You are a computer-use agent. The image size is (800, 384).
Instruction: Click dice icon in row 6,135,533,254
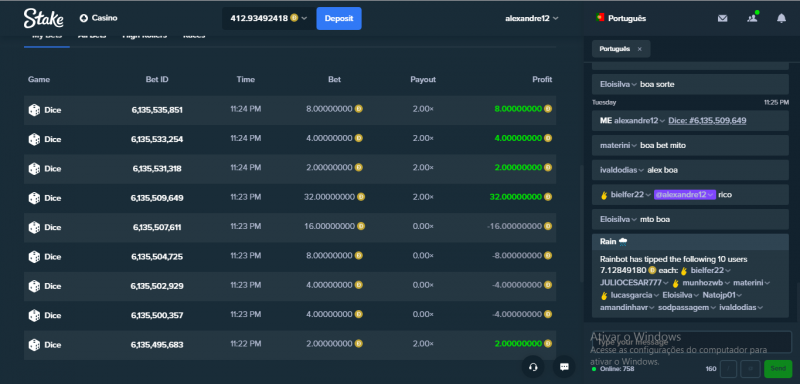[34, 139]
